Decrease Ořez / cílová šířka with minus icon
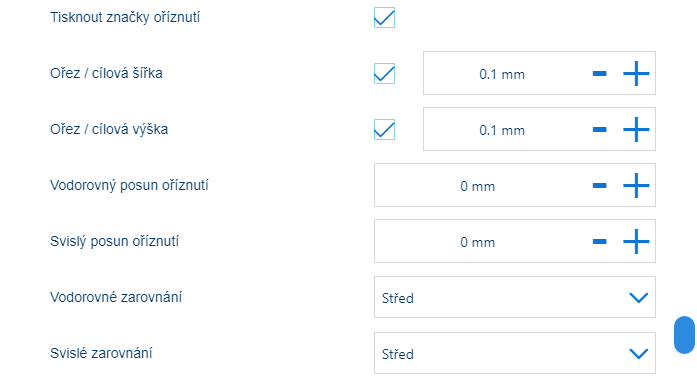Viewport: 697px width, 381px height. (x=600, y=73)
